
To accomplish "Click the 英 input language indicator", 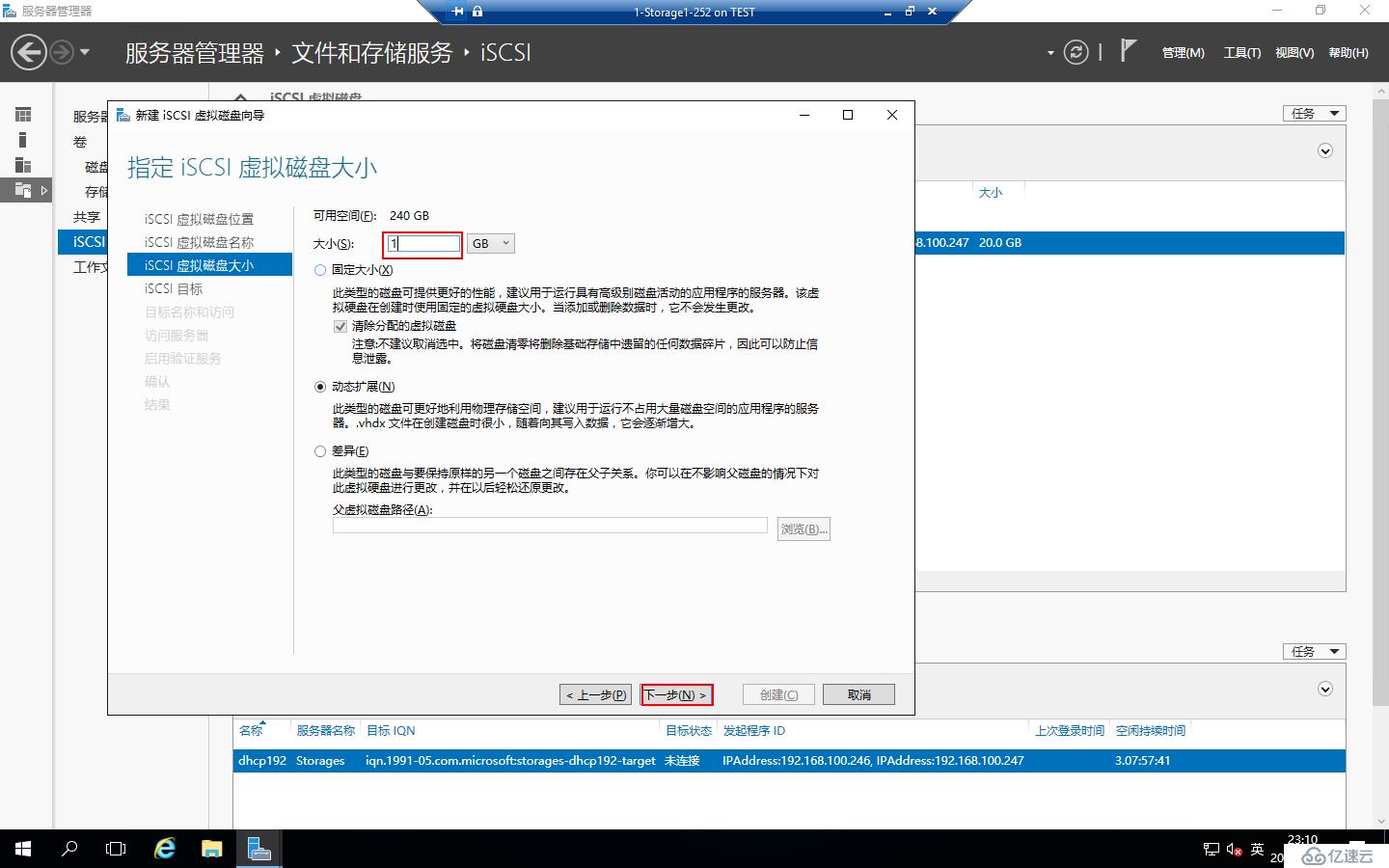I will [x=1257, y=850].
